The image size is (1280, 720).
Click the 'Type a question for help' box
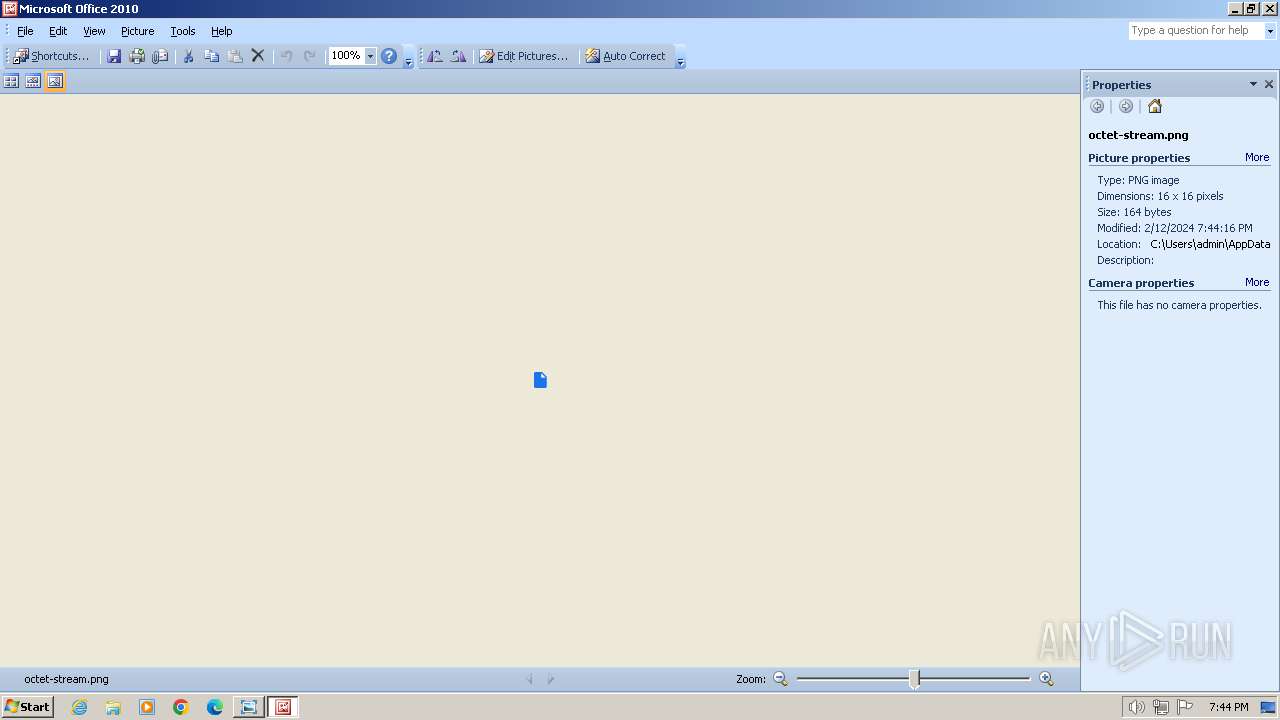pyautogui.click(x=1196, y=31)
